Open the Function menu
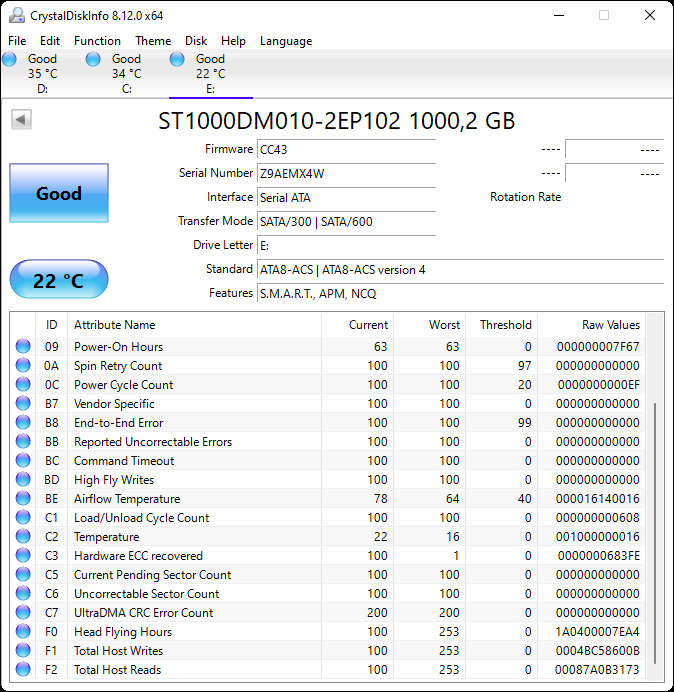 [x=97, y=41]
